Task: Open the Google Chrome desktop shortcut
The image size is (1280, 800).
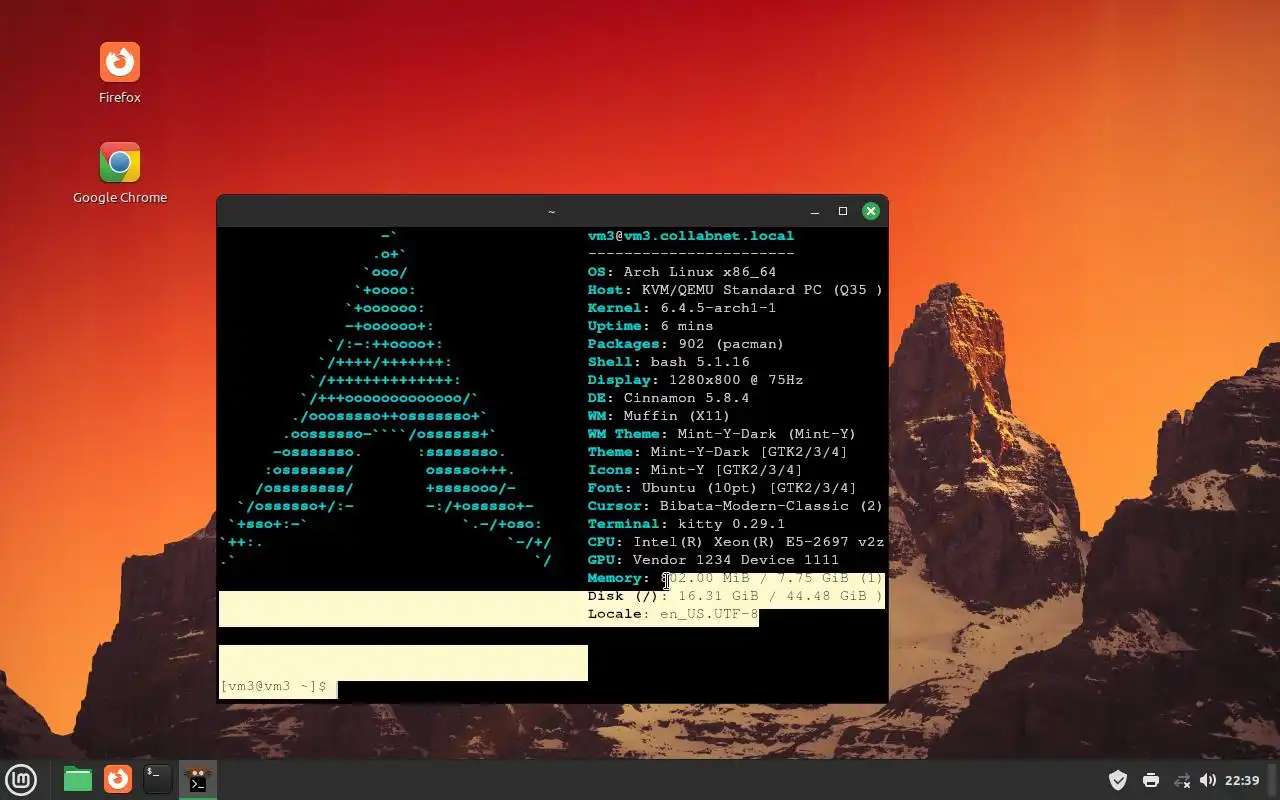Action: pos(120,173)
